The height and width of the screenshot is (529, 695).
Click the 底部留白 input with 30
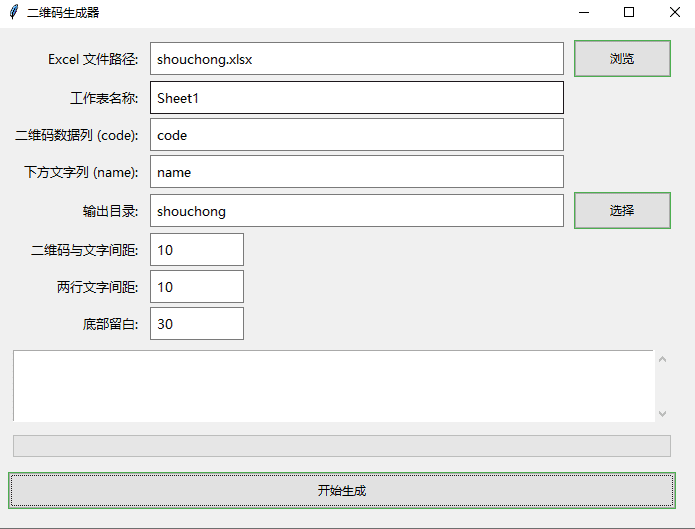pos(197,324)
